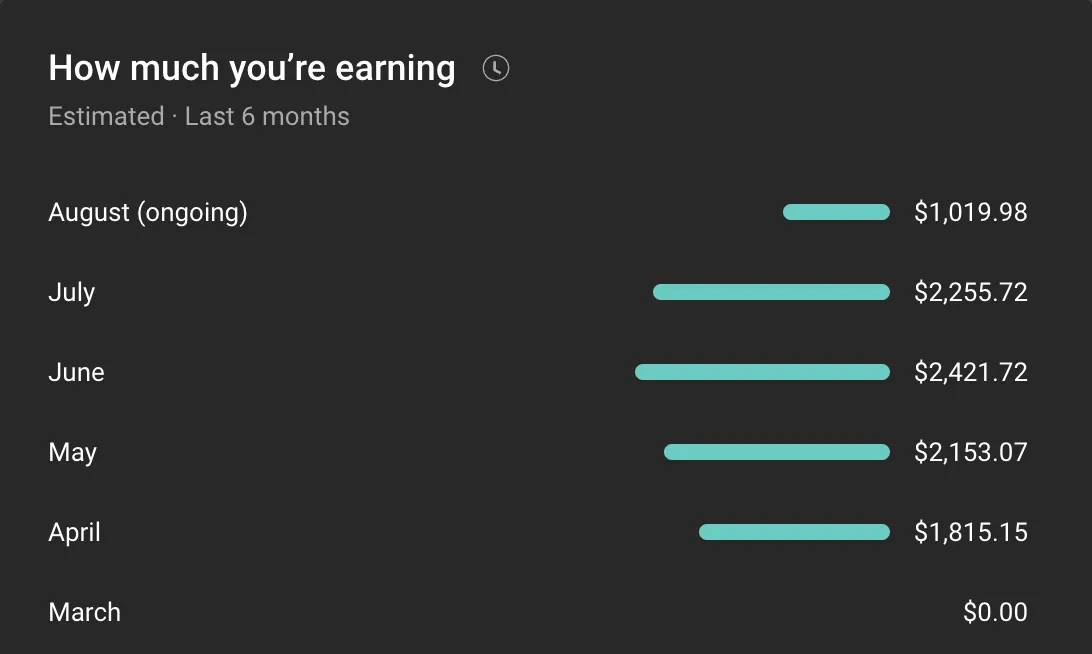This screenshot has height=654, width=1092.
Task: Select the July earnings bar
Action: coord(772,293)
